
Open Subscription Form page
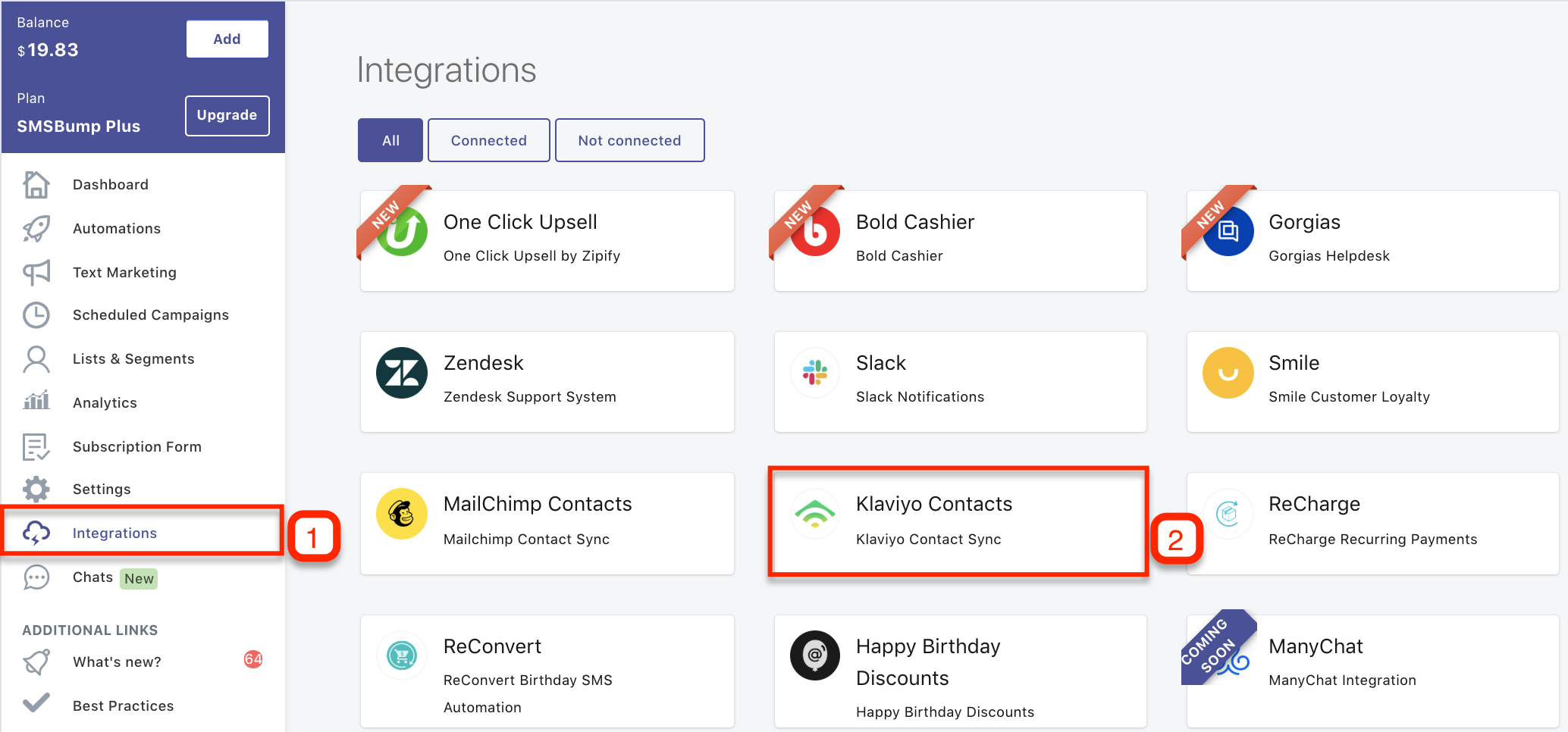point(137,447)
